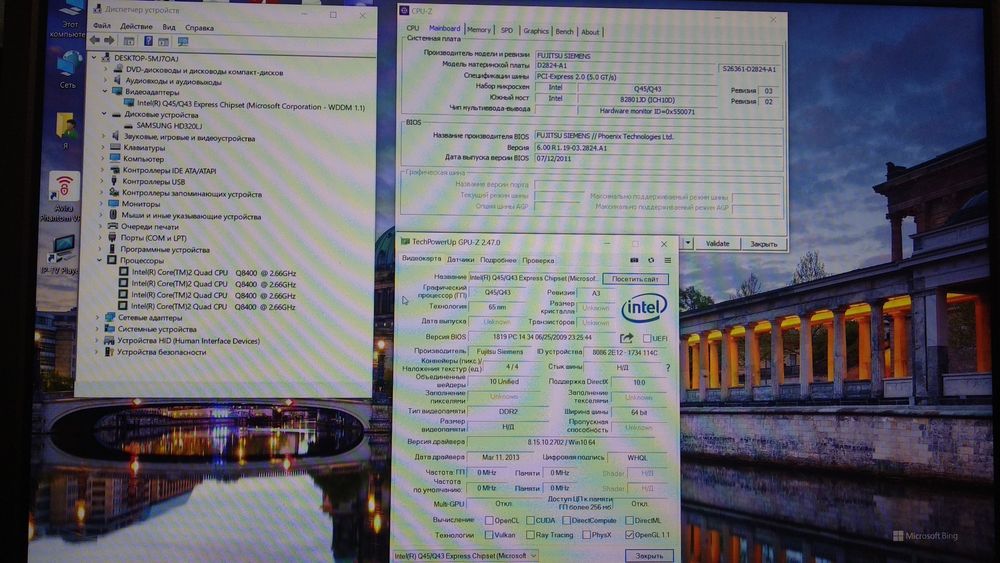Click the GPU-Z bus interface question mark

point(668,368)
